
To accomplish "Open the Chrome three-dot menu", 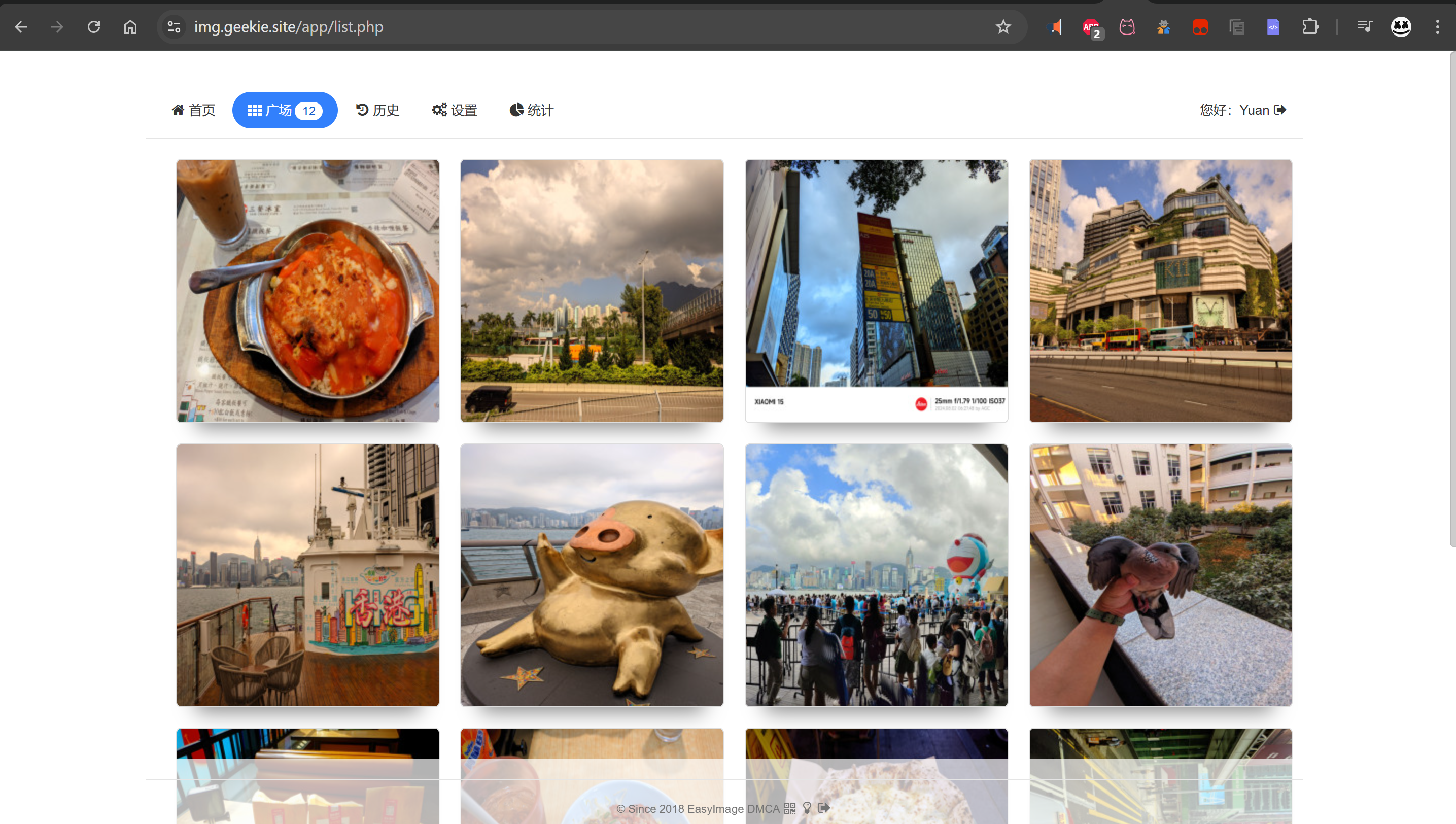I will 1437,26.
